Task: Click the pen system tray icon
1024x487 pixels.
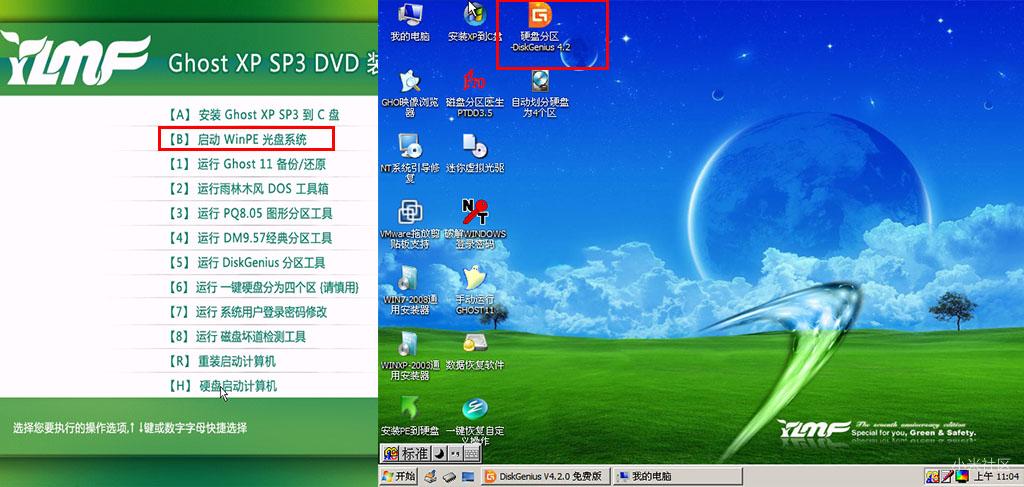Action: tap(947, 476)
